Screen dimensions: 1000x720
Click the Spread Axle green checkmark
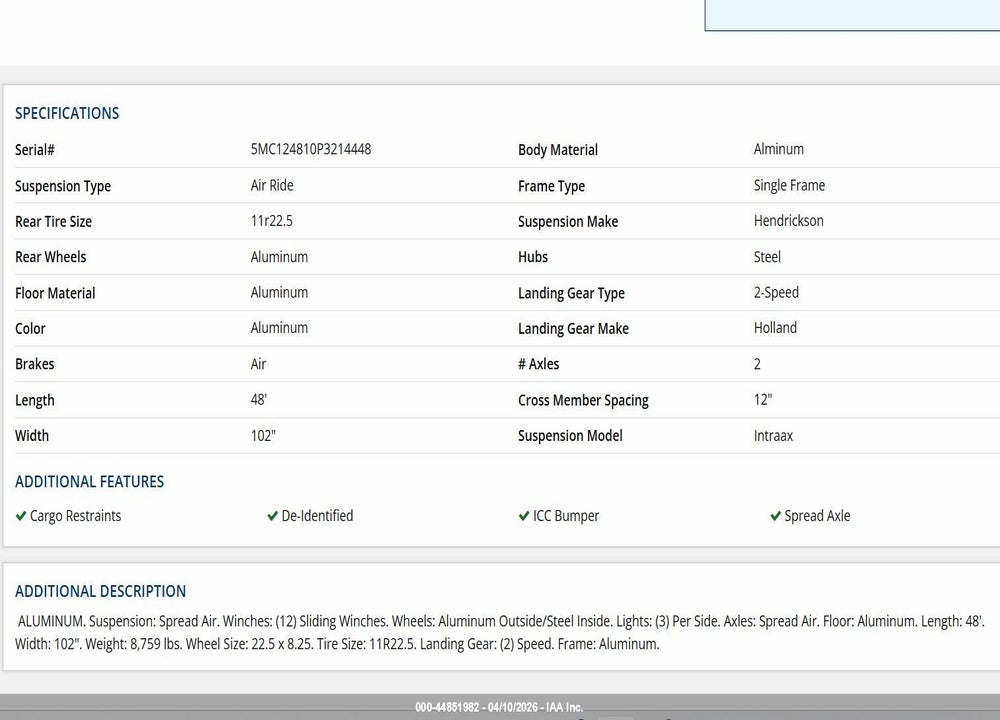coord(776,516)
